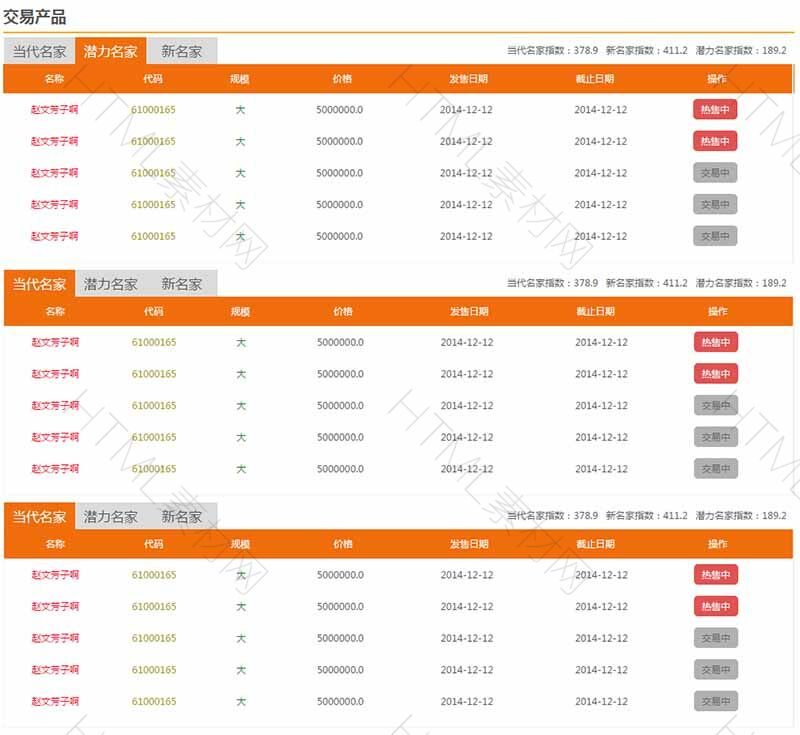Click first 热售中 button in middle table
Screen dimensions: 800x735
click(716, 343)
